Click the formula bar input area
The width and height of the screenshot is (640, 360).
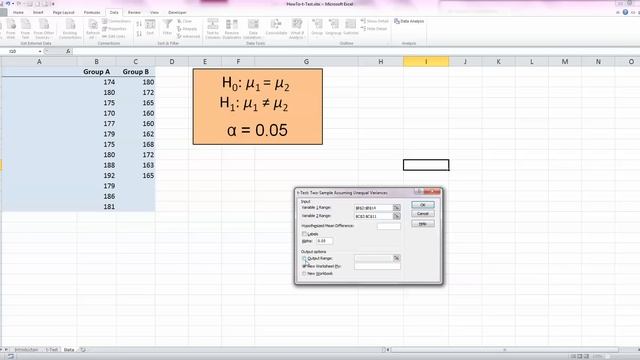(x=355, y=51)
